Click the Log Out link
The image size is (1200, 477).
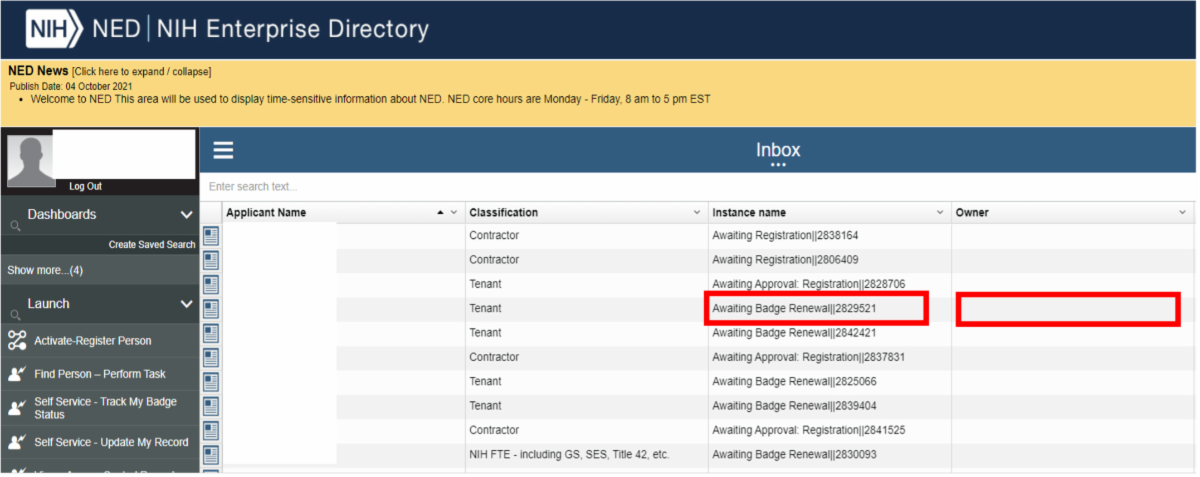85,187
